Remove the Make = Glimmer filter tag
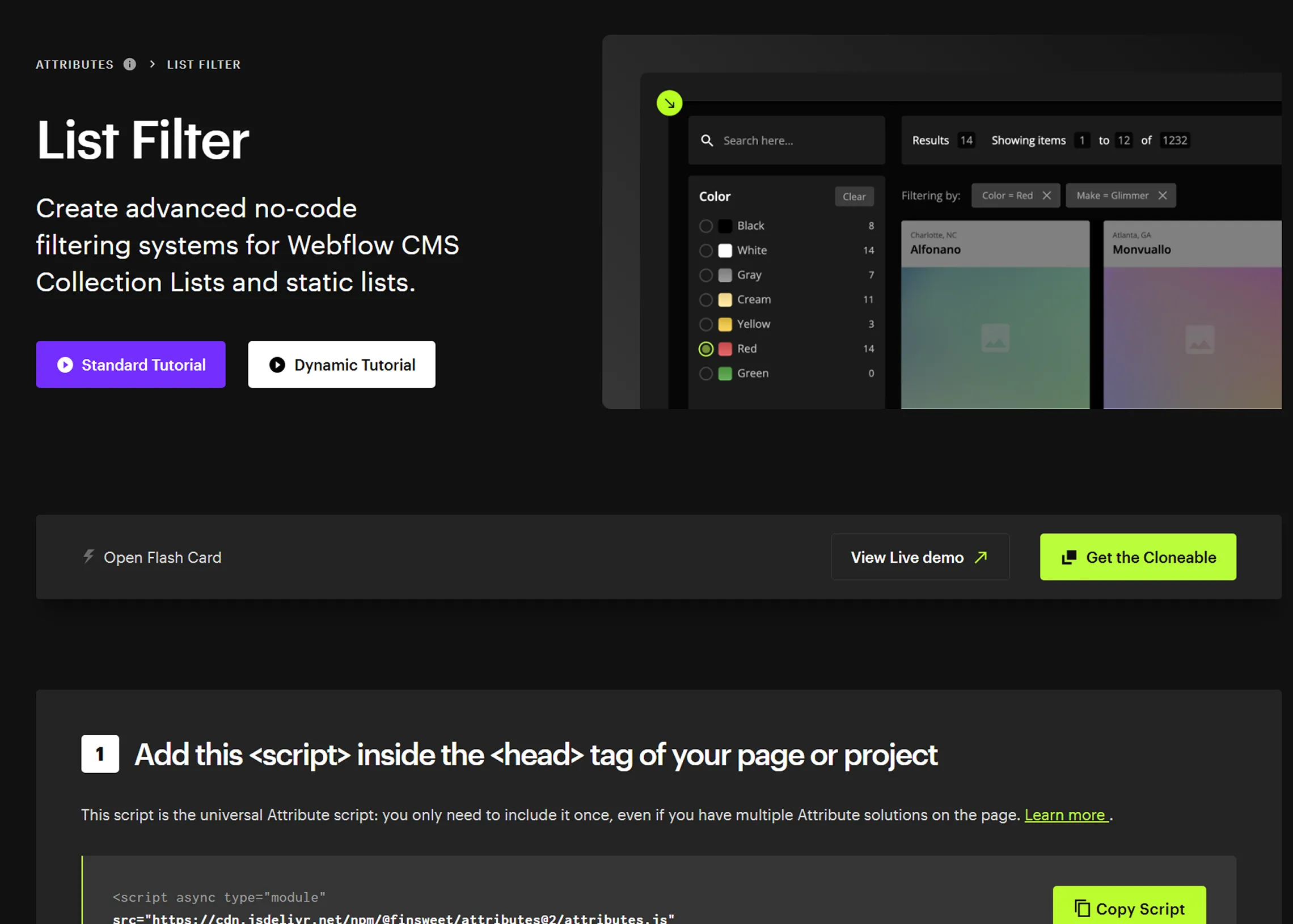Viewport: 1293px width, 924px height. pyautogui.click(x=1163, y=196)
